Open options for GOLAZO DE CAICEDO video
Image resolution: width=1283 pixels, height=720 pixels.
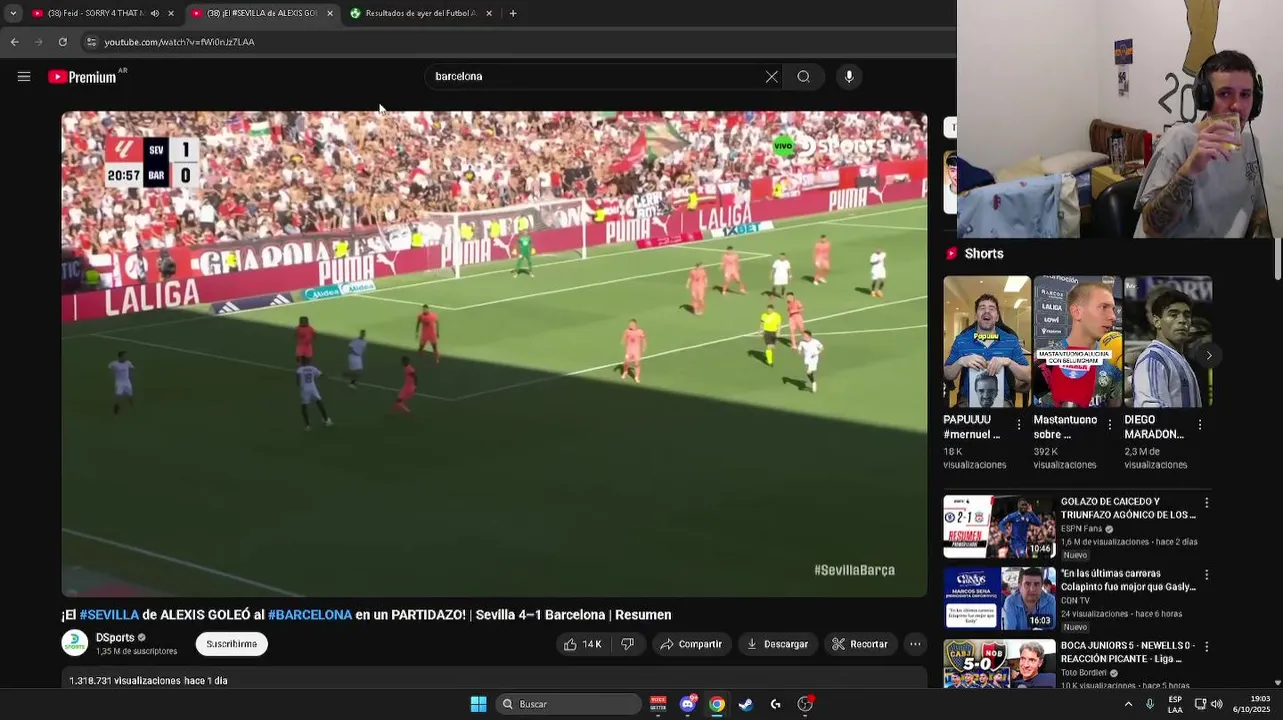click(x=1206, y=503)
